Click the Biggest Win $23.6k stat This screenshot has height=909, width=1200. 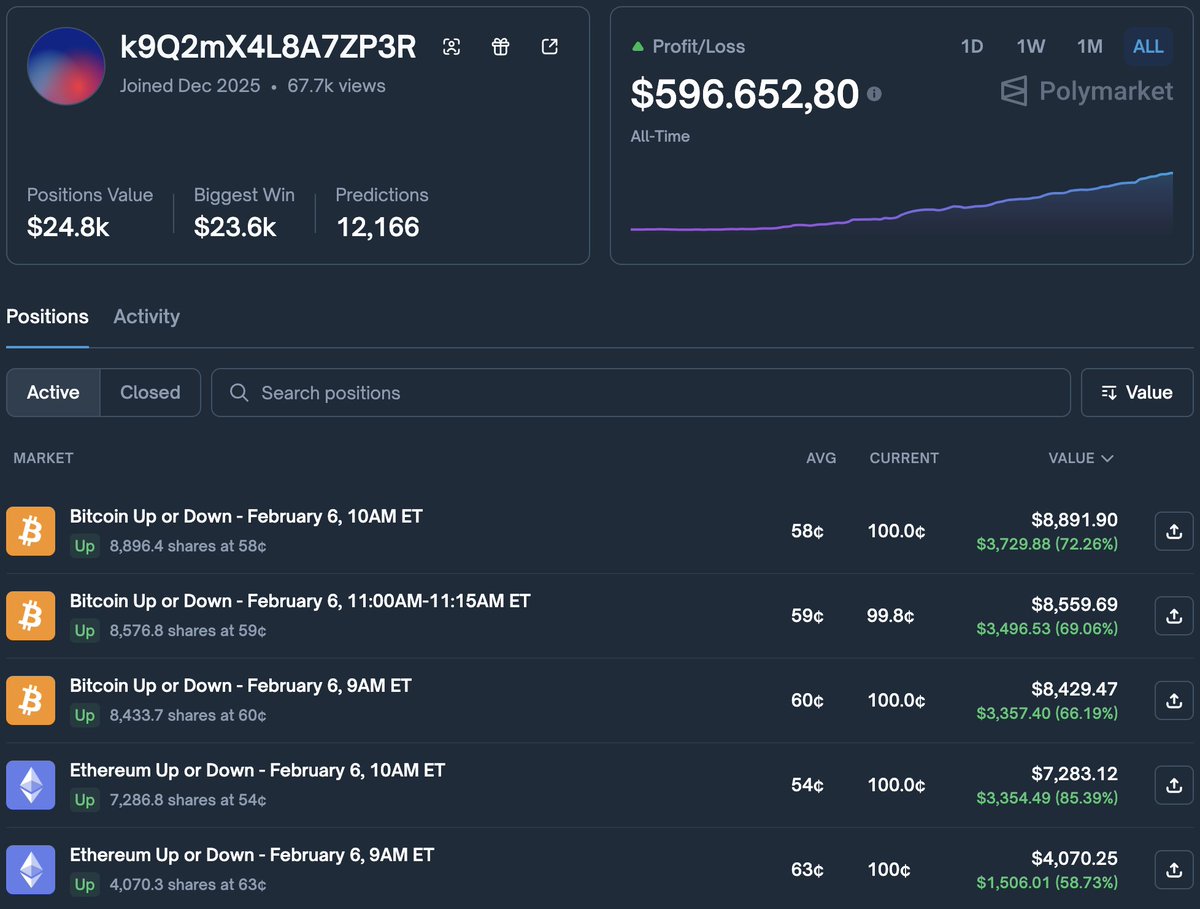244,212
